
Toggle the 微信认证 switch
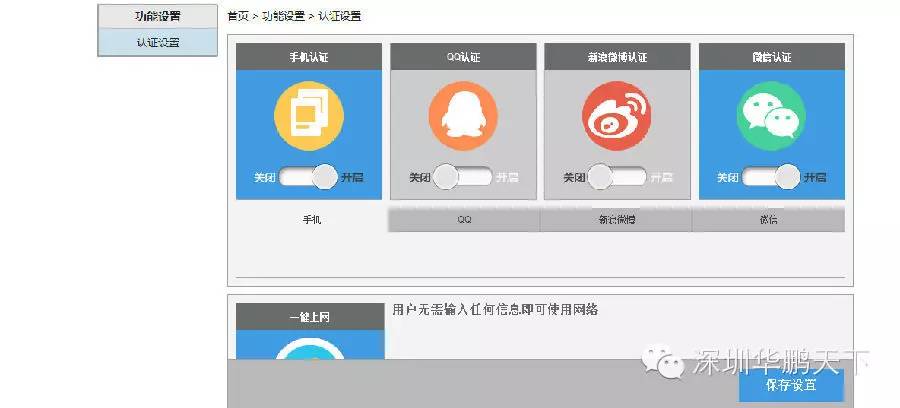771,177
